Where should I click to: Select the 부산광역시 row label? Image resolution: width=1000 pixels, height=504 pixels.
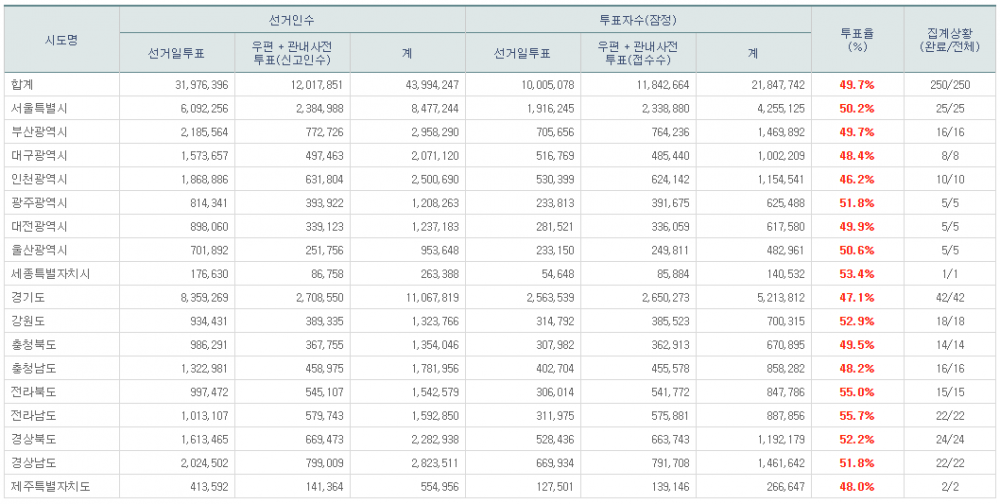pos(38,131)
